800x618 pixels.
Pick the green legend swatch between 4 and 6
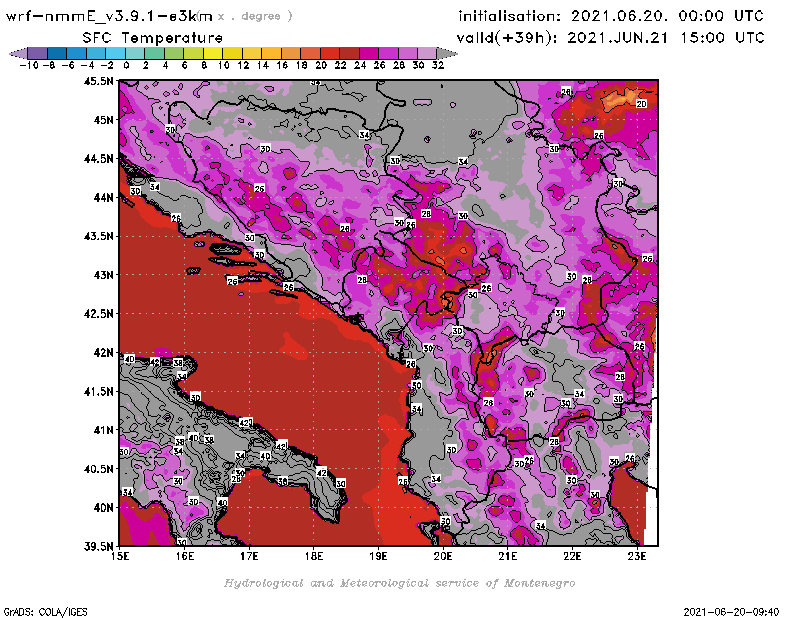coord(173,53)
